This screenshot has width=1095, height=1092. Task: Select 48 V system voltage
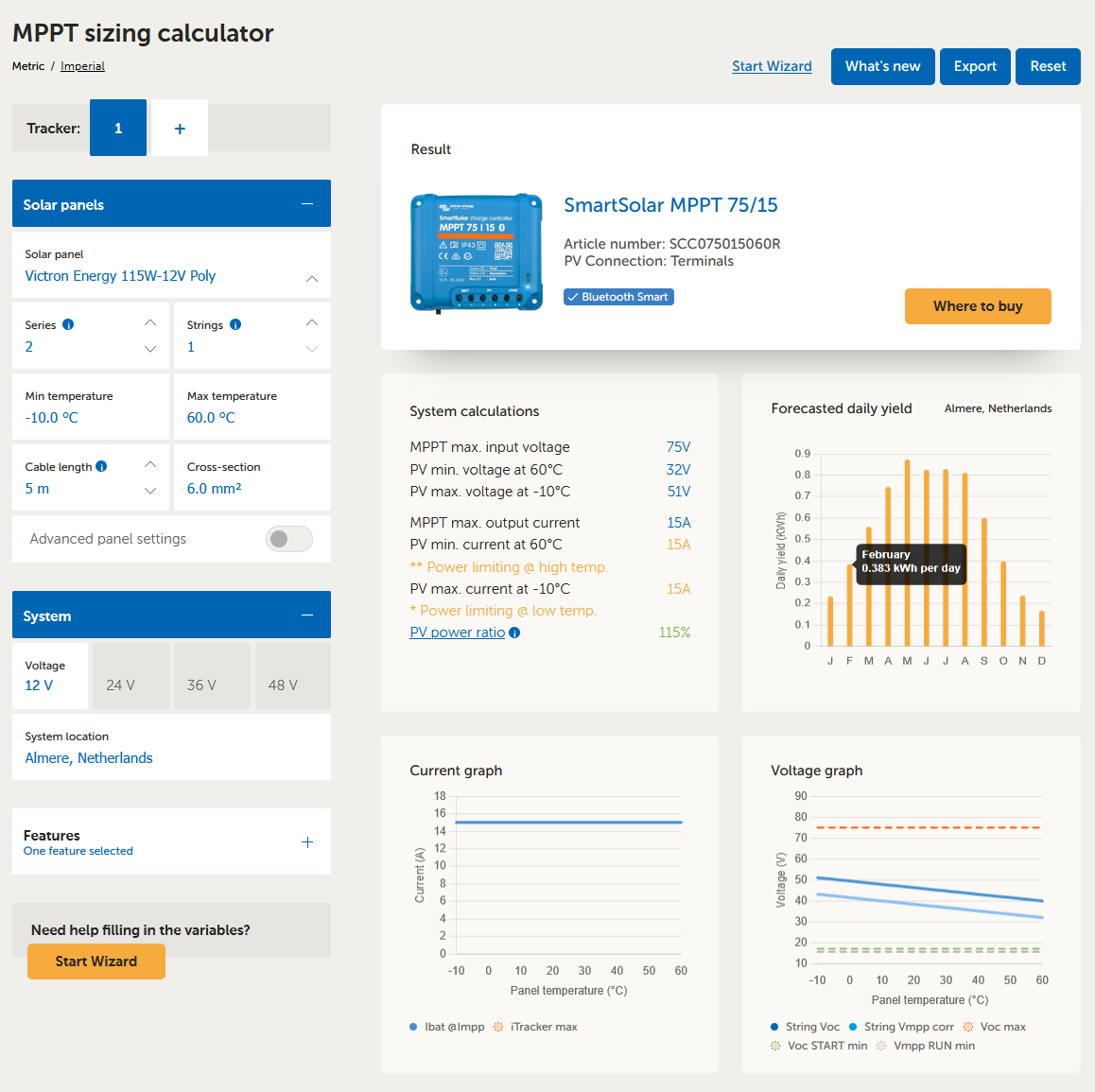[292, 676]
